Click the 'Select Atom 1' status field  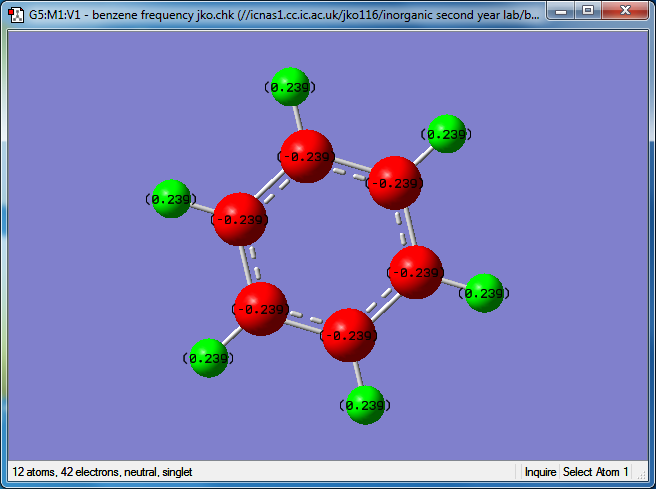[x=595, y=472]
